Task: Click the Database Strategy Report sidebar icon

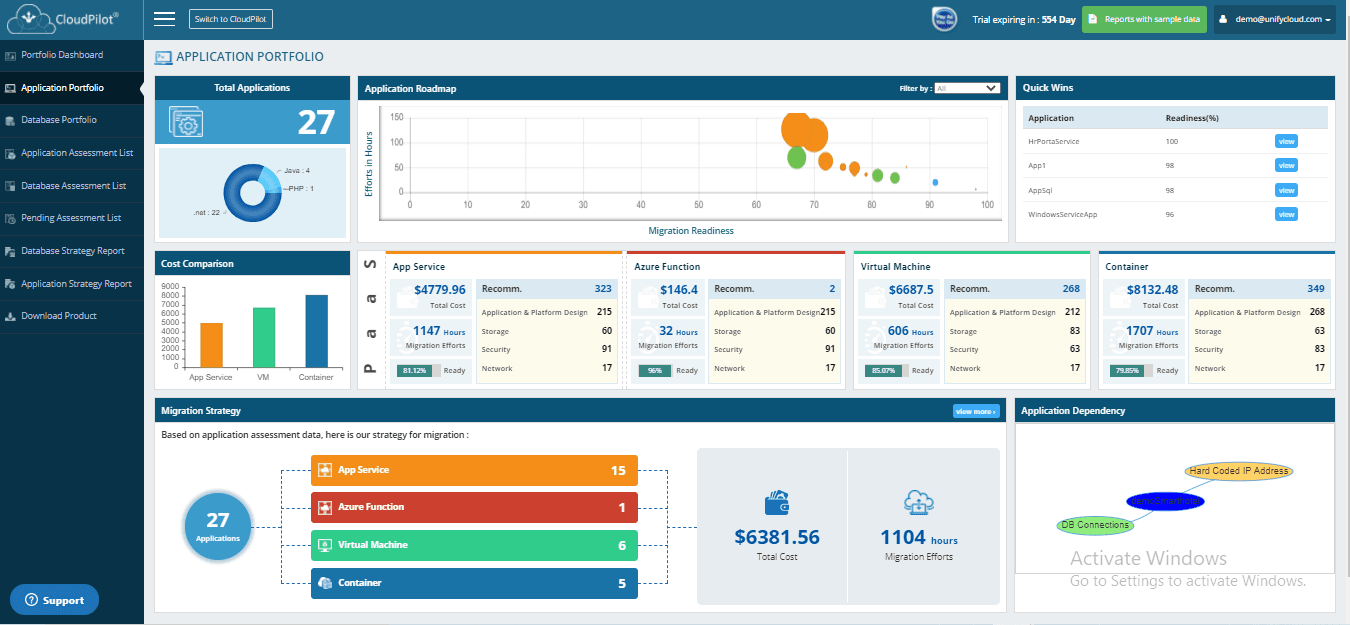Action: click(x=10, y=251)
